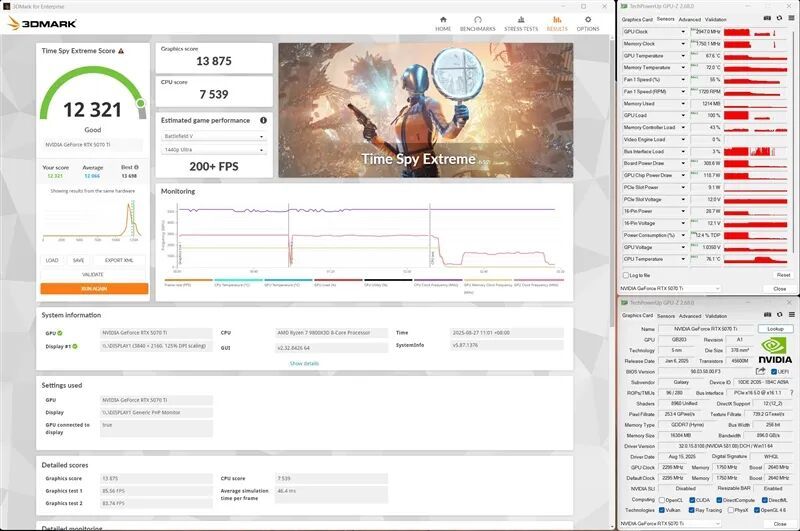Click the GPU Clock sensor graph in GPU-Z
Screen dimensions: 800x531
point(755,32)
